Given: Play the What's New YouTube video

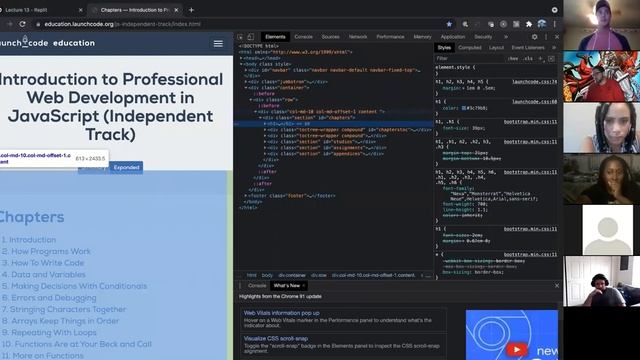Looking at the screenshot, I should (x=516, y=349).
